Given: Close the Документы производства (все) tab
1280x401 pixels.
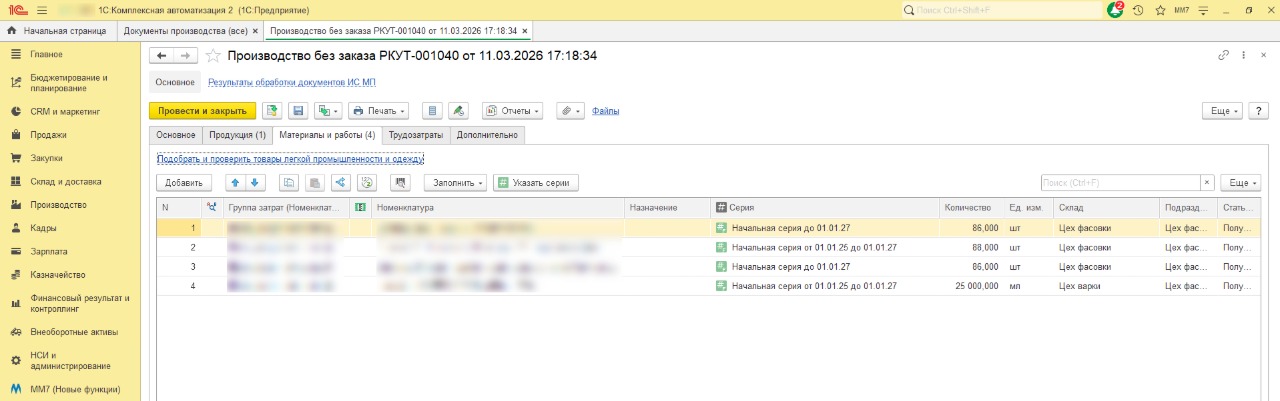Looking at the screenshot, I should pos(256,31).
